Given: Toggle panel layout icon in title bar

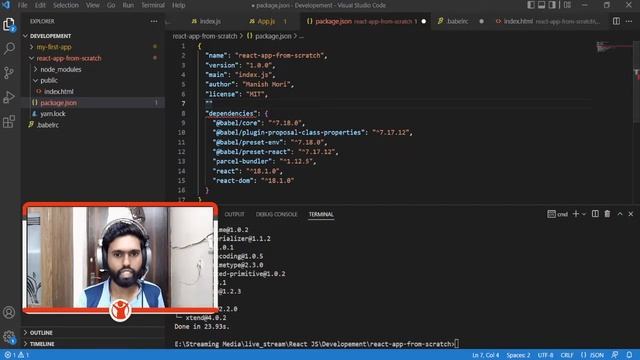Looking at the screenshot, I should pos(542,5).
